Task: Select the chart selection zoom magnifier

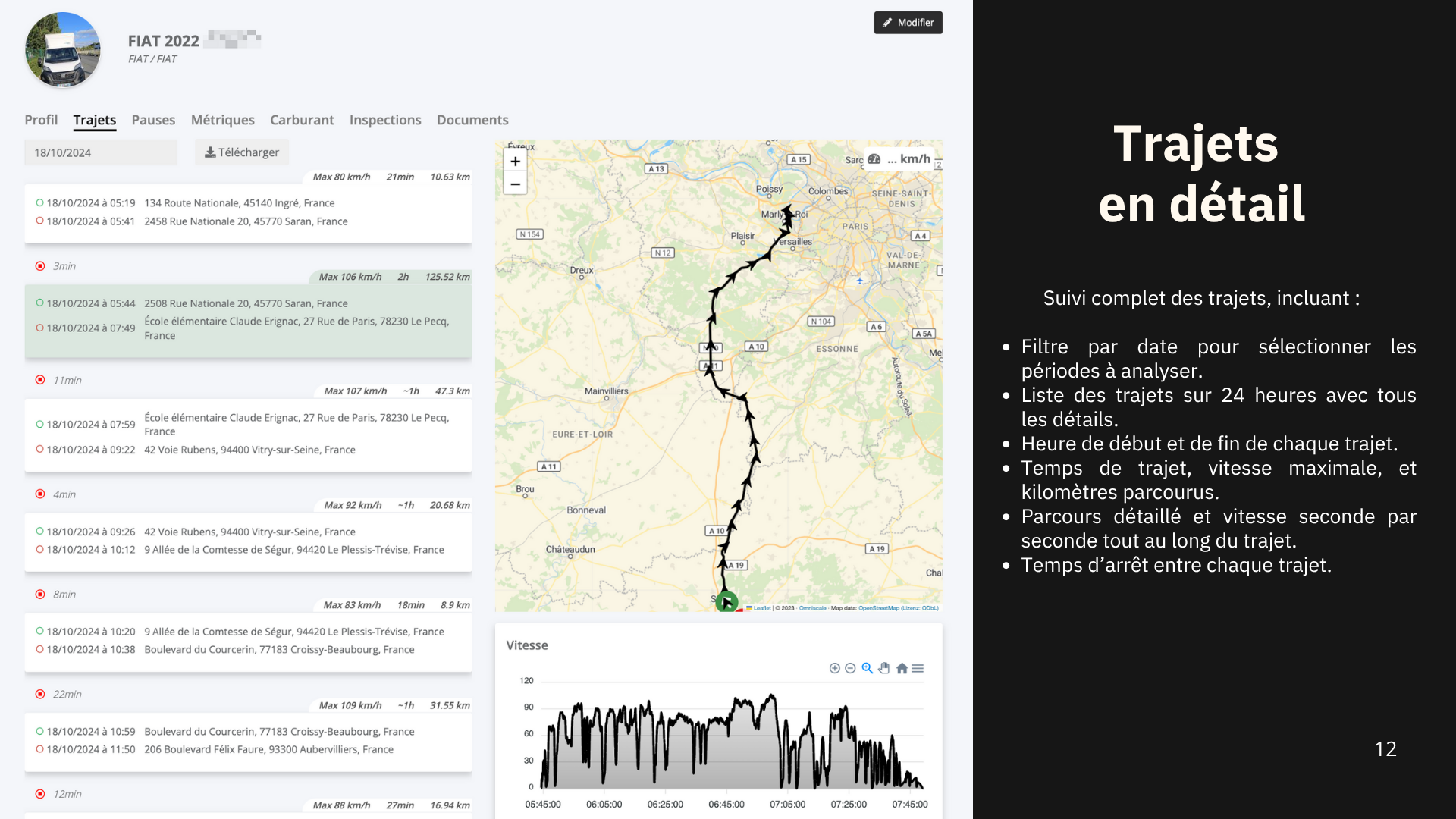Action: point(867,668)
